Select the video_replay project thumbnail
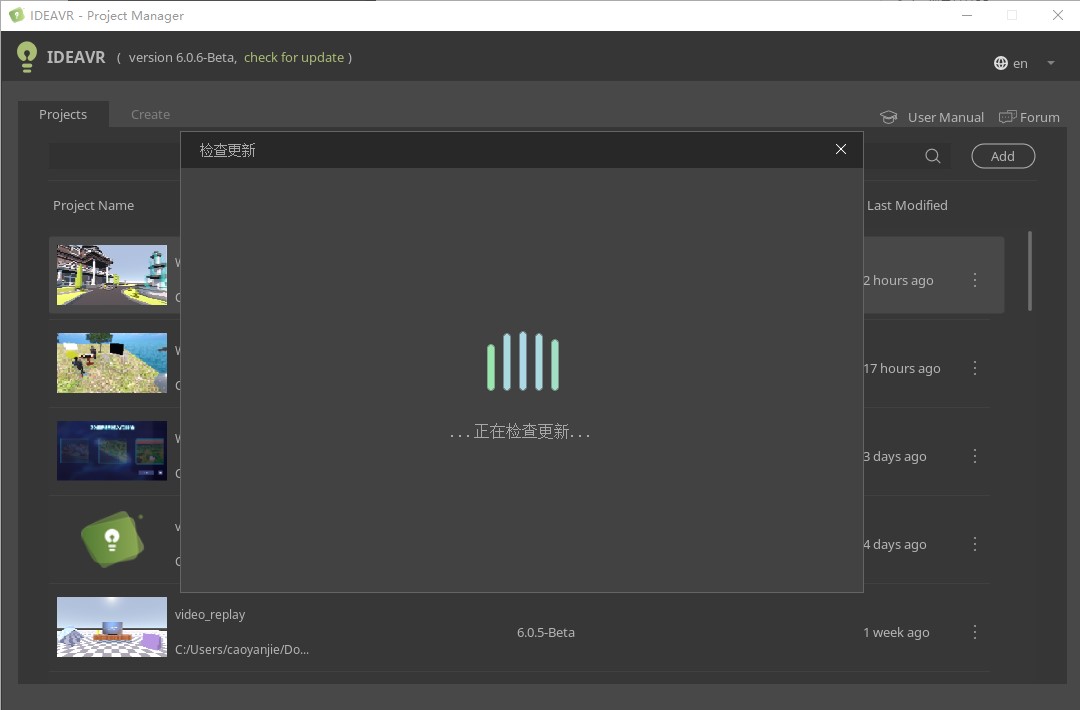The height and width of the screenshot is (710, 1080). click(112, 627)
